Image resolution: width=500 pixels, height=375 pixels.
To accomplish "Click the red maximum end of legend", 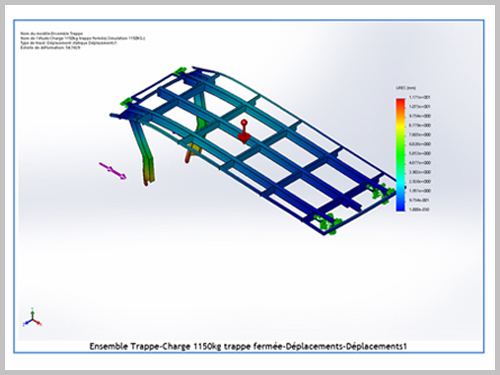I will [x=400, y=101].
